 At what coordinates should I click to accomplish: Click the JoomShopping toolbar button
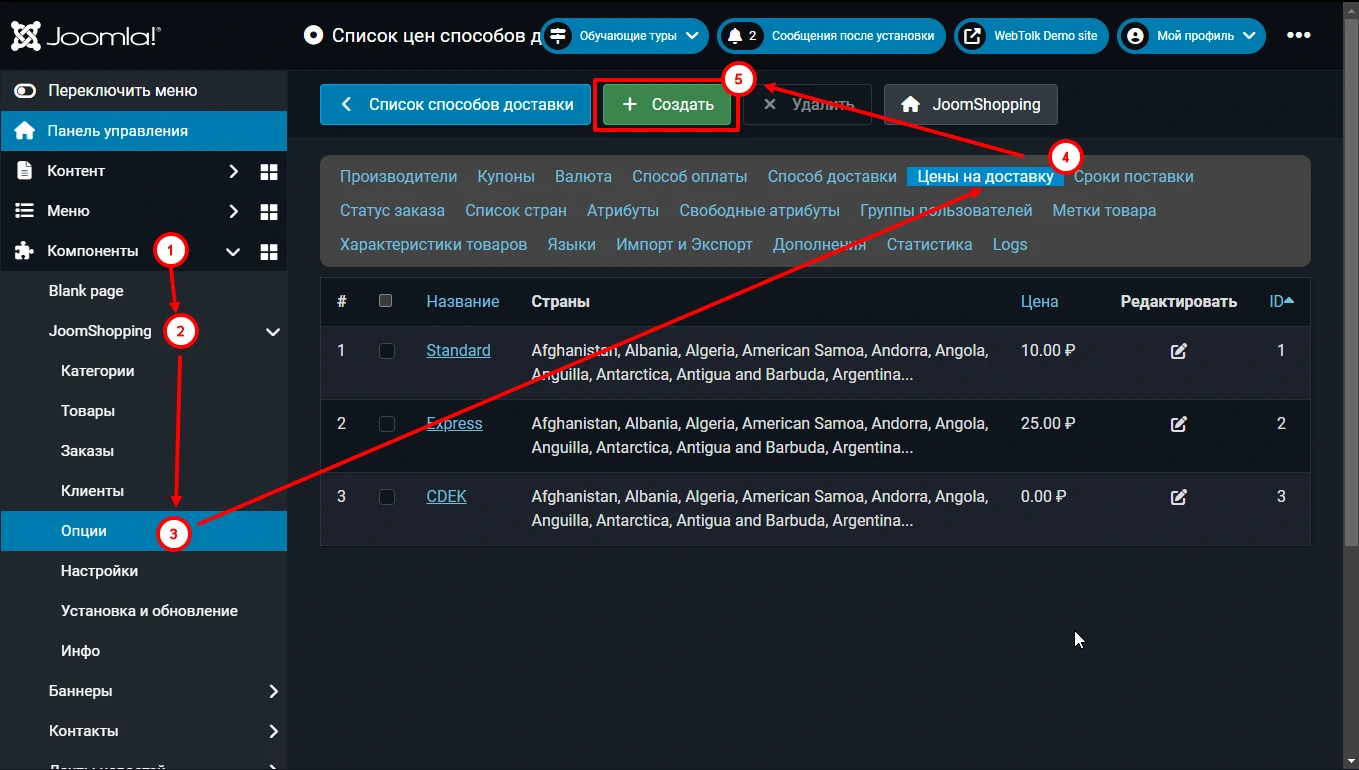pyautogui.click(x=970, y=105)
